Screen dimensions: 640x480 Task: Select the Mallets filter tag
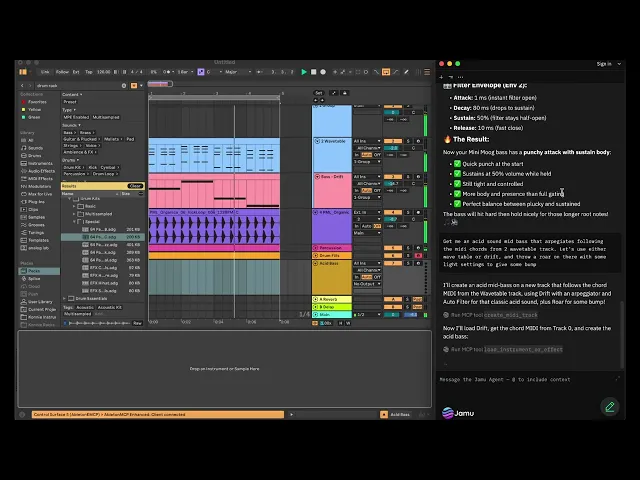coord(113,139)
